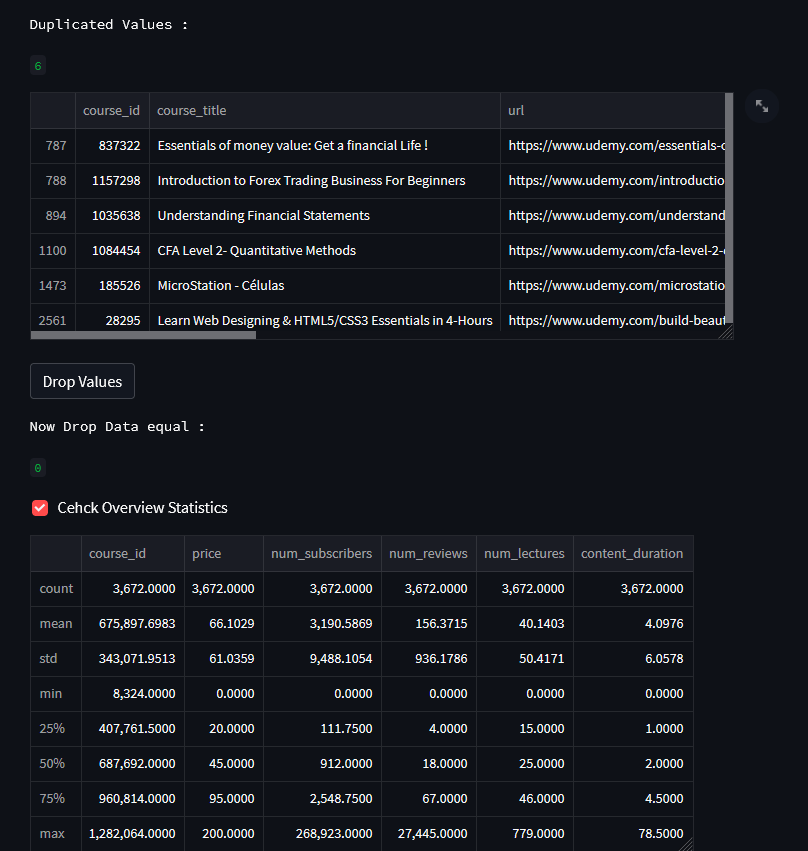Click the 'std' row label
This screenshot has height=851, width=808.
(56, 659)
